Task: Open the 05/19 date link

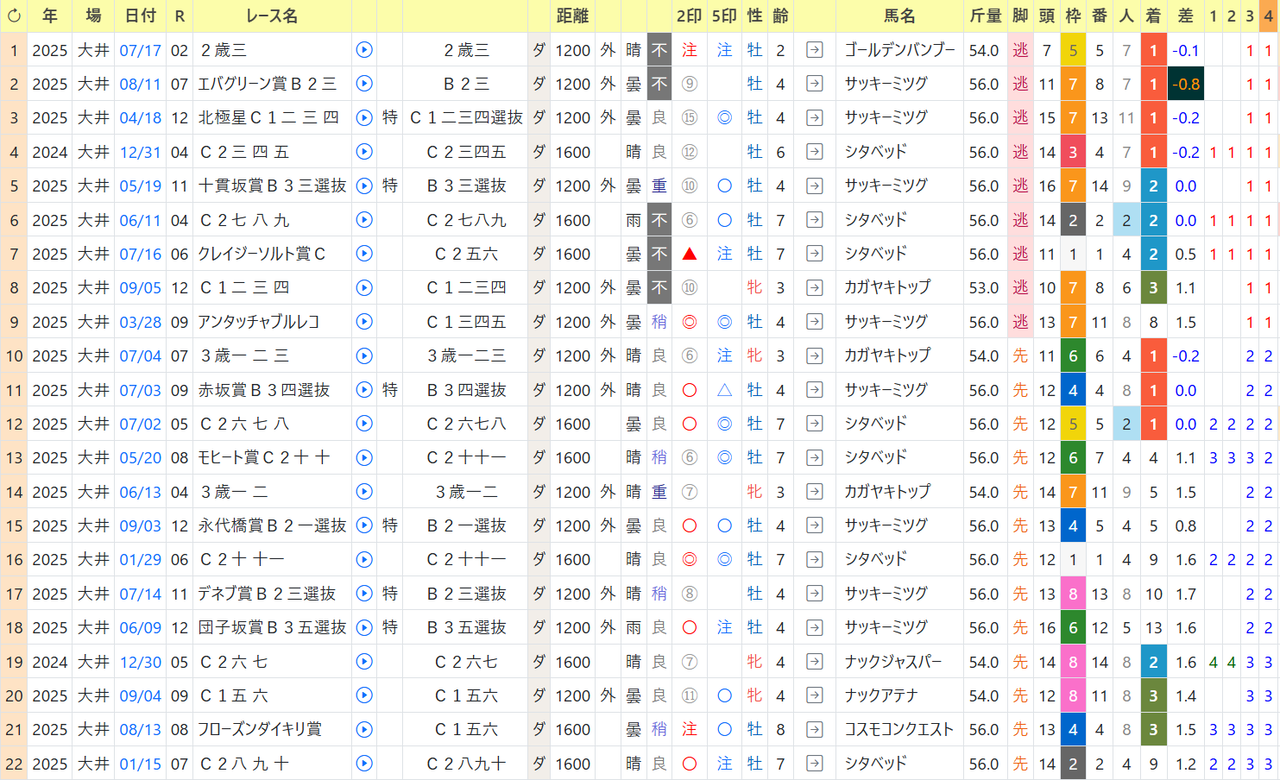Action: pos(140,186)
